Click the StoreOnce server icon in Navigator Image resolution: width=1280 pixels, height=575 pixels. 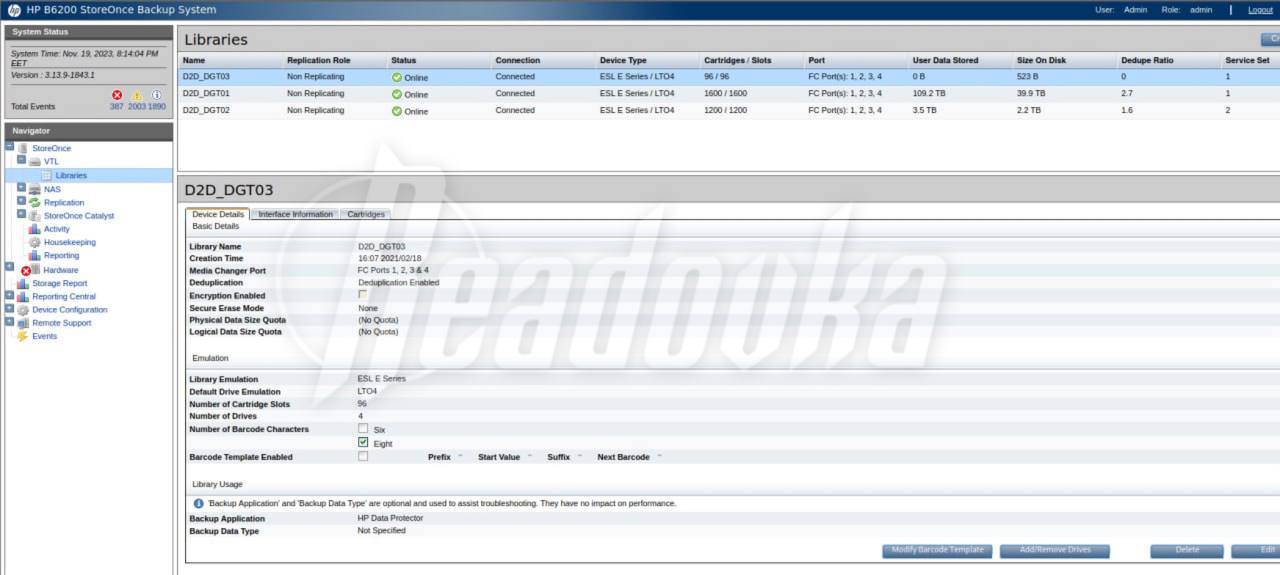tap(23, 148)
